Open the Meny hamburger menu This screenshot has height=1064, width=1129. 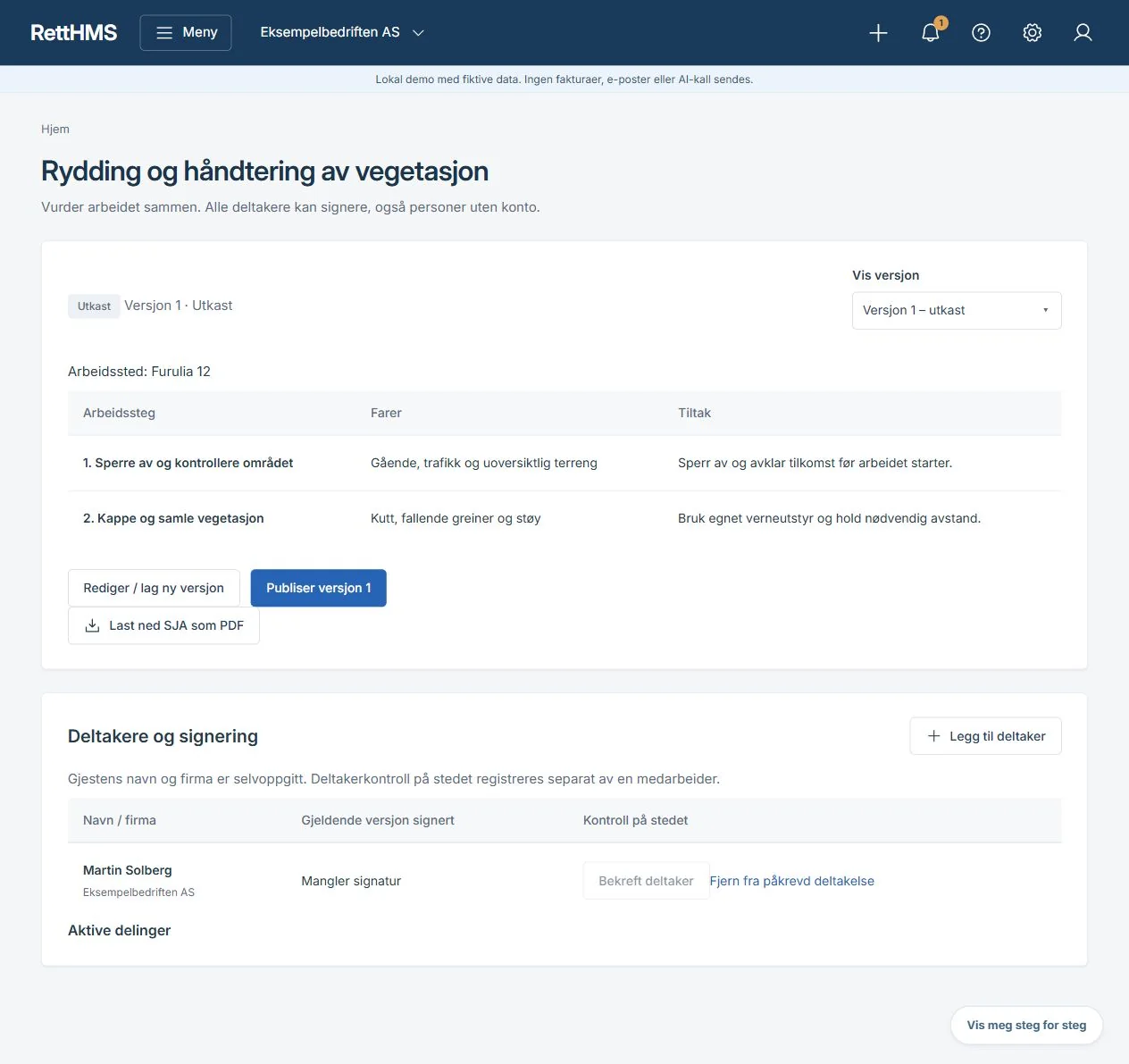(x=186, y=33)
